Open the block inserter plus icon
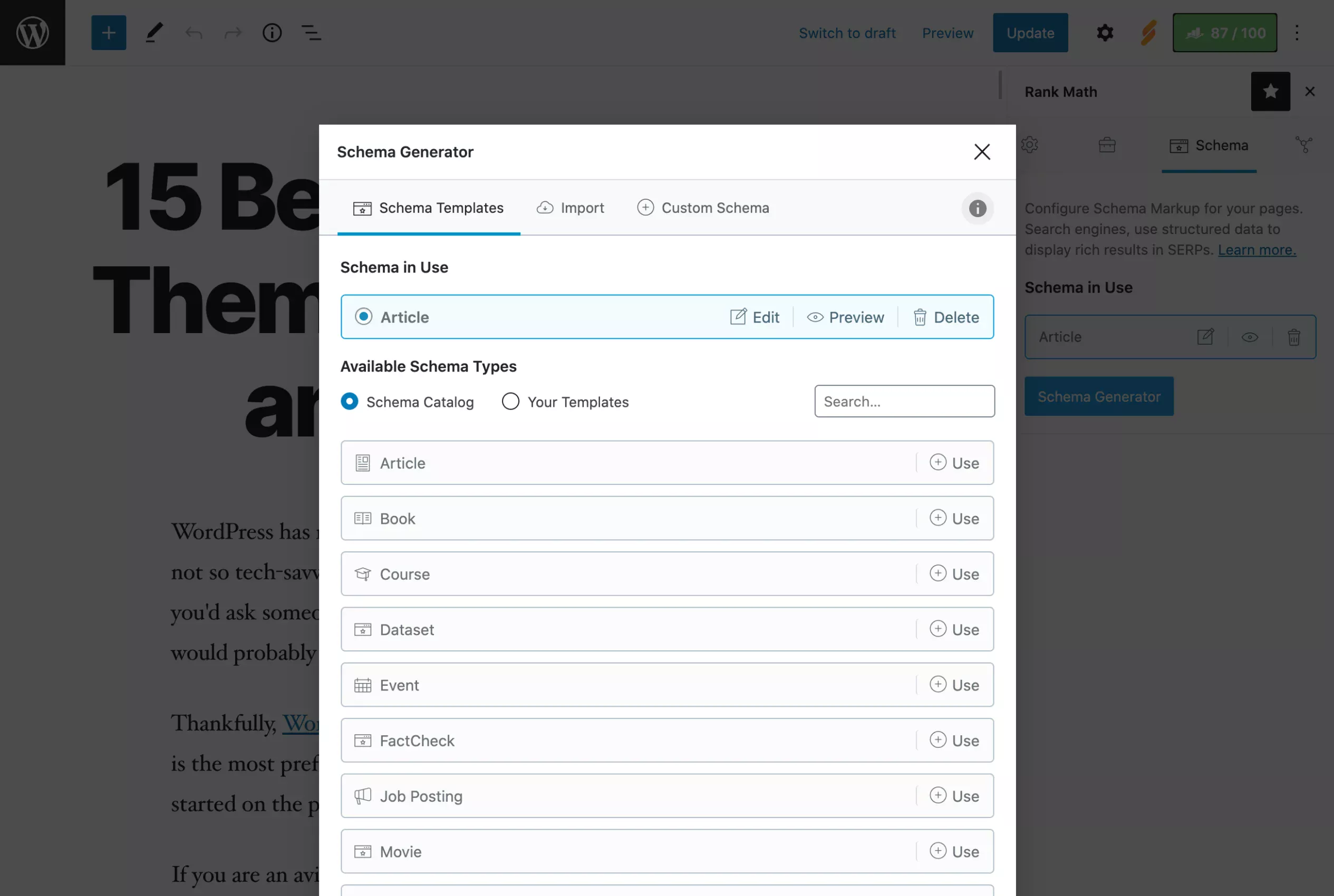This screenshot has width=1334, height=896. tap(109, 33)
